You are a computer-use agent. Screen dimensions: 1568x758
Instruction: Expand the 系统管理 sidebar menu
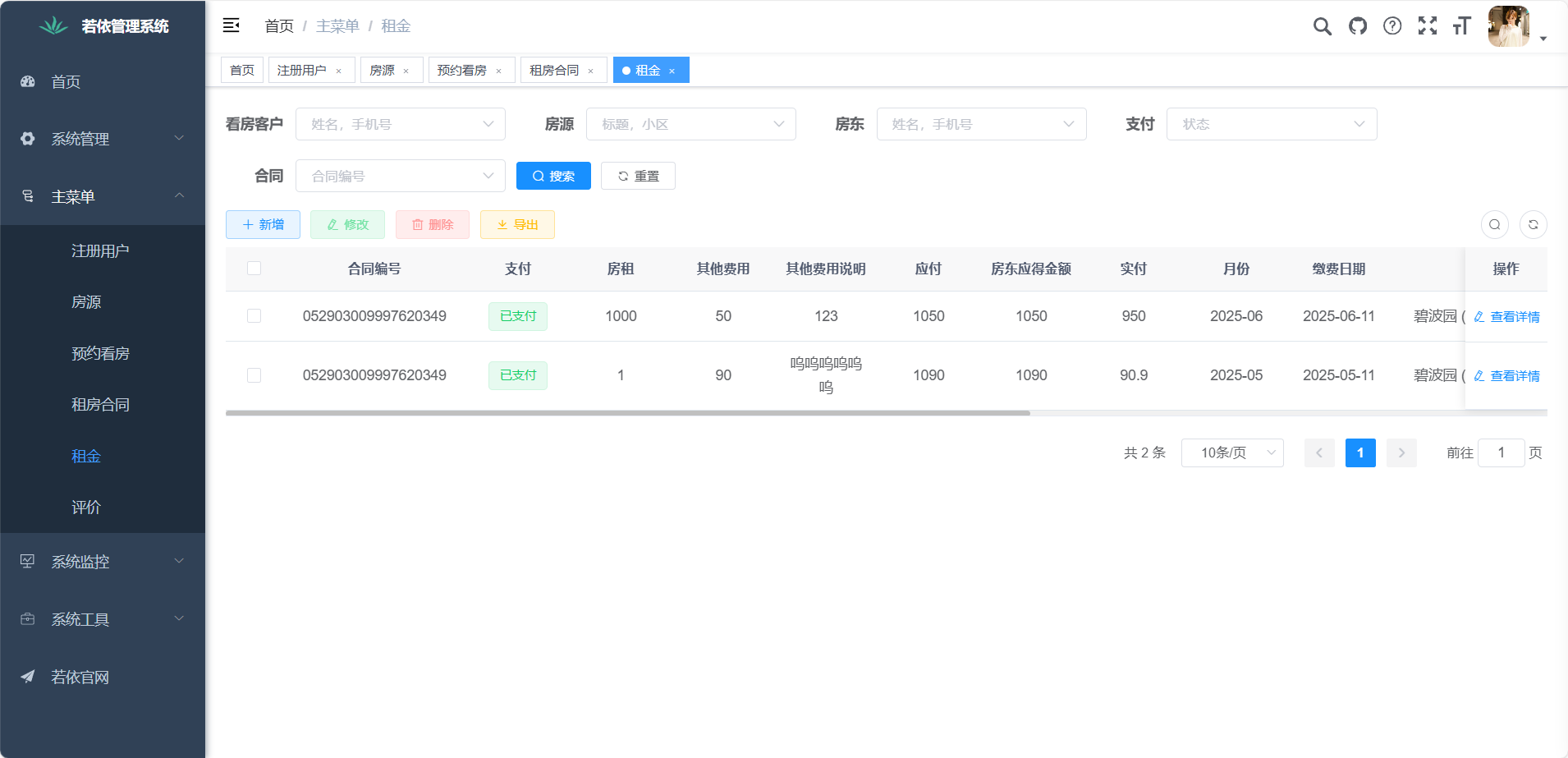(x=103, y=139)
